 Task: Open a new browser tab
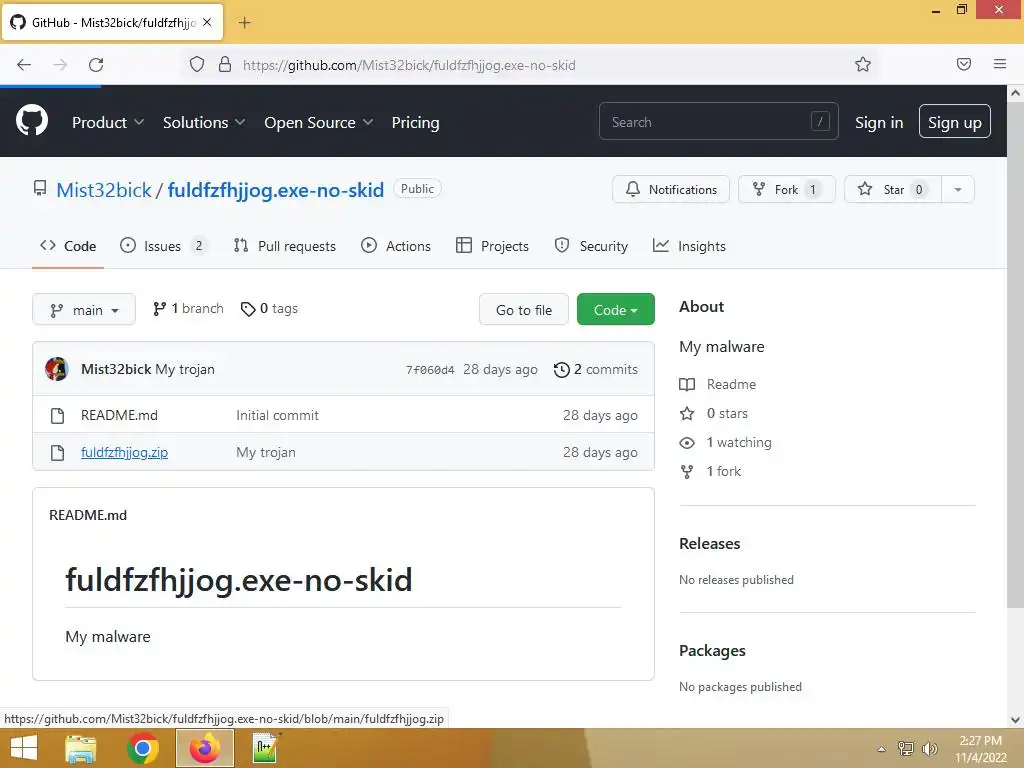[244, 23]
